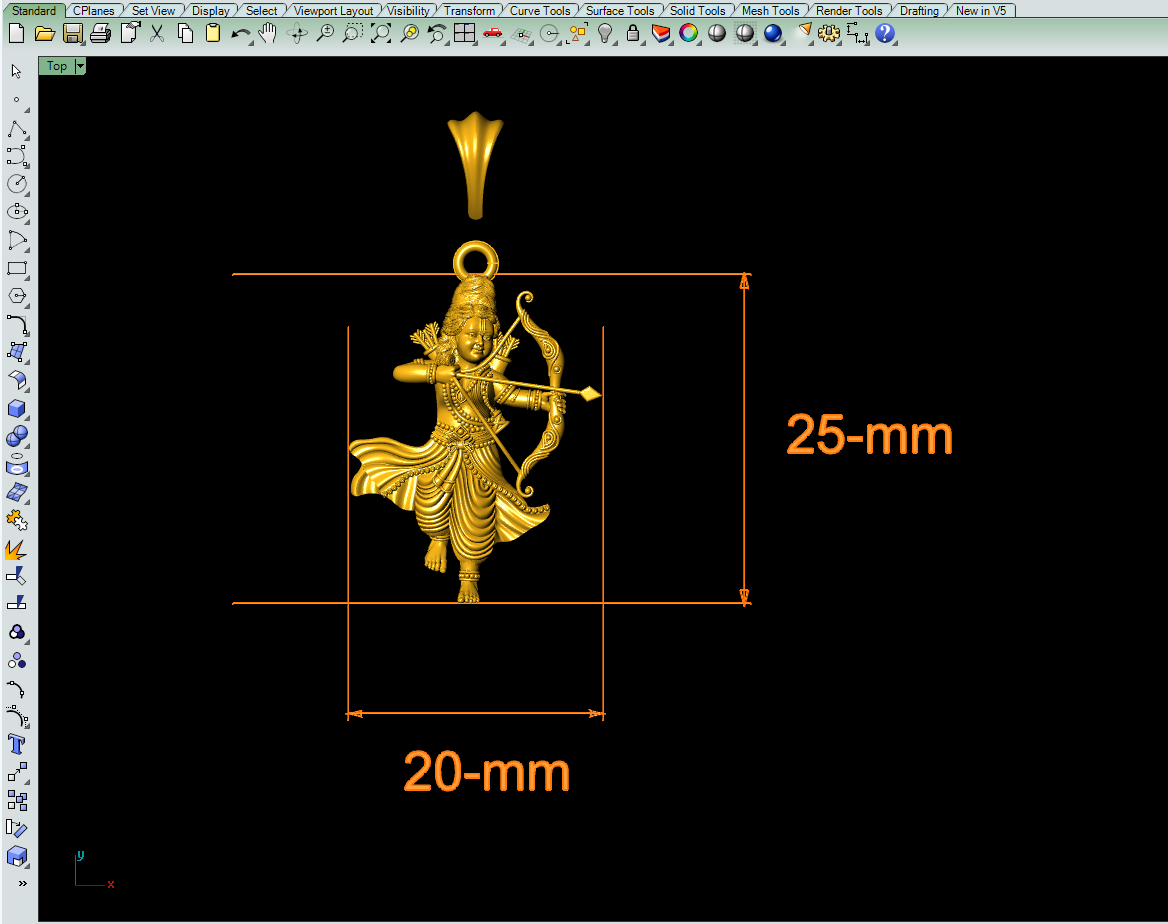Select the Circle drawing tool
Screen dimensions: 1168x924
tap(17, 184)
